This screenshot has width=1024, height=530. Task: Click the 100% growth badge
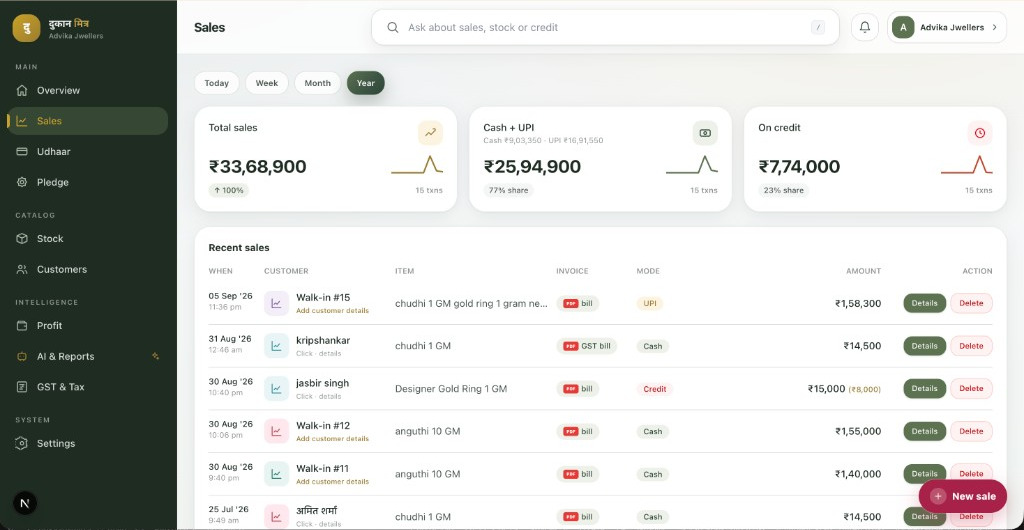click(x=229, y=191)
